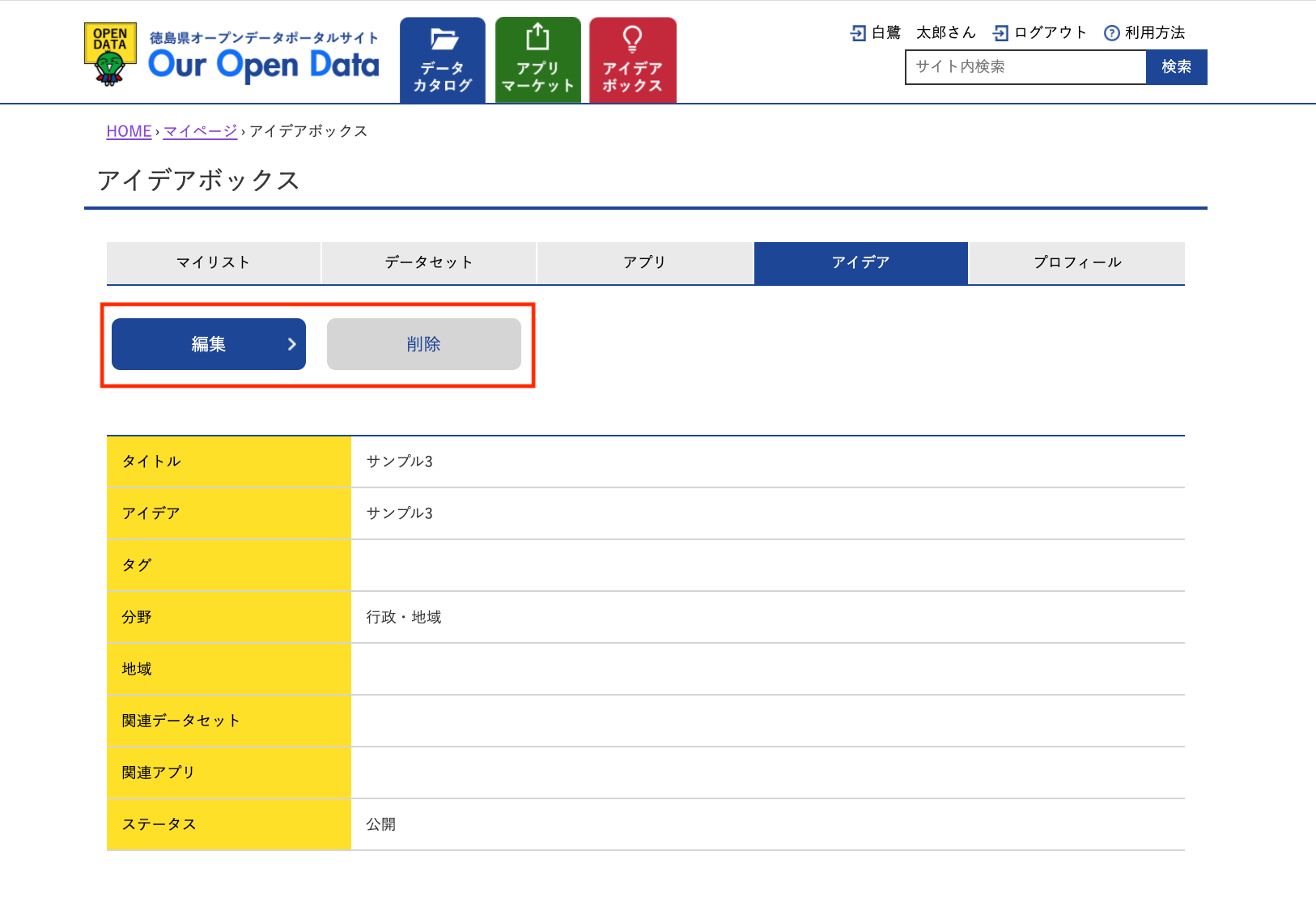Click the 関連アプリ row label

pos(159,772)
